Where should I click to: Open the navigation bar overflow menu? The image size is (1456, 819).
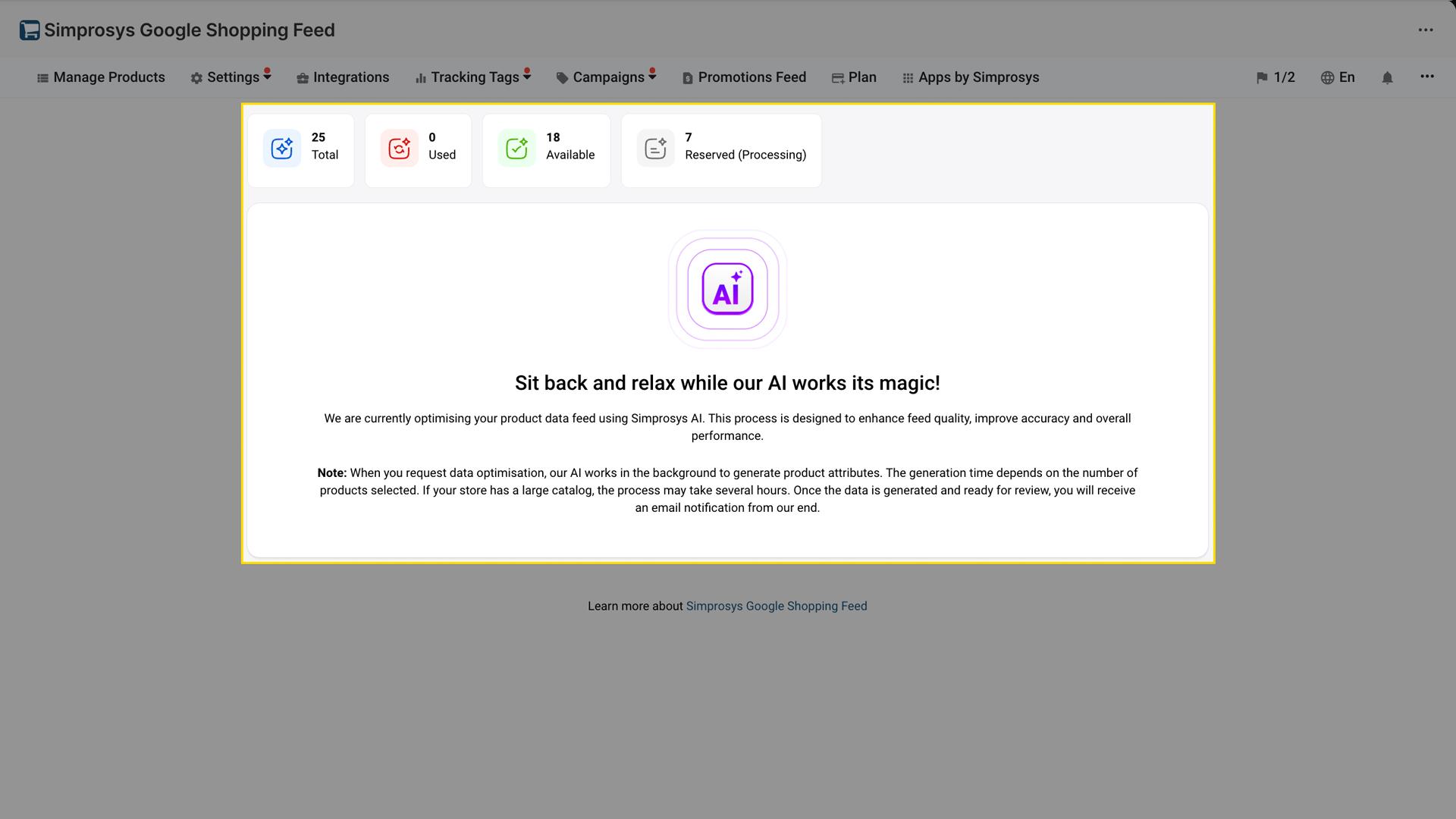point(1427,77)
